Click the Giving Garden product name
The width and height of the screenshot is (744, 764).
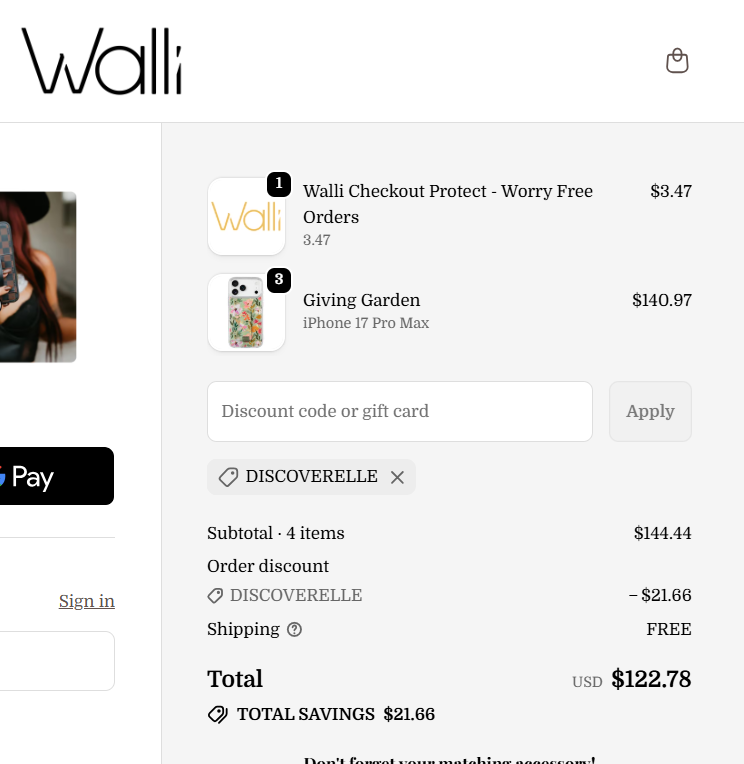tap(361, 300)
